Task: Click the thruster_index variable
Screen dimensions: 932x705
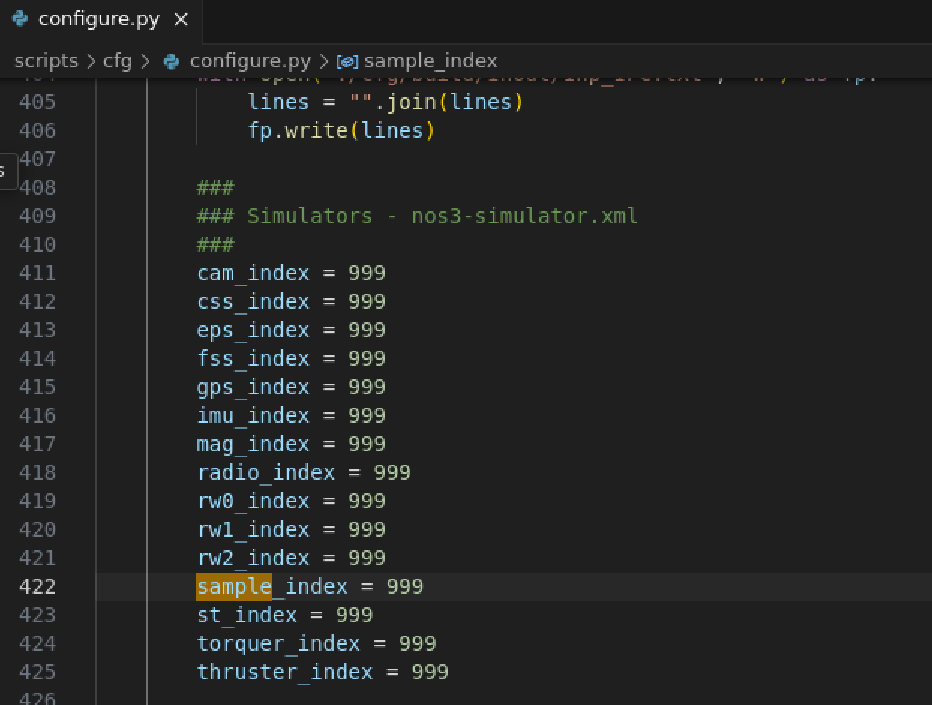Action: [285, 672]
